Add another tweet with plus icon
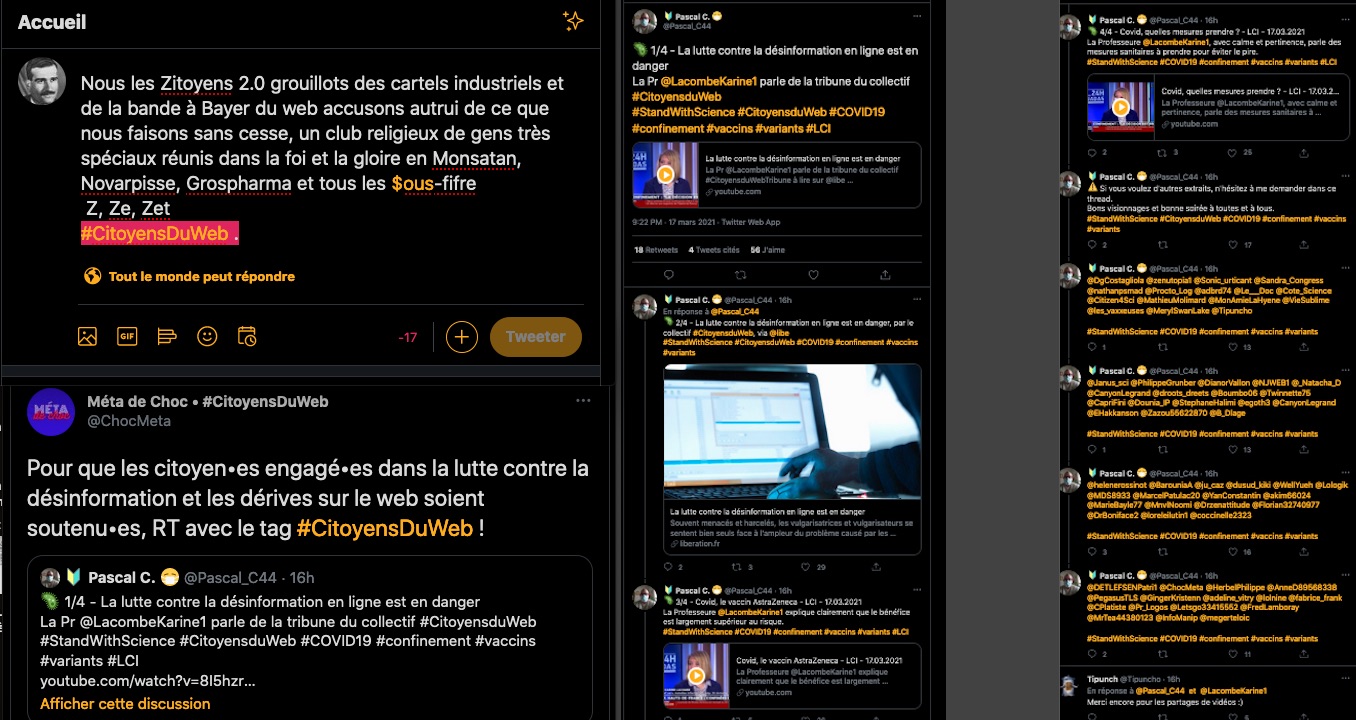The width and height of the screenshot is (1356, 720). coord(461,337)
